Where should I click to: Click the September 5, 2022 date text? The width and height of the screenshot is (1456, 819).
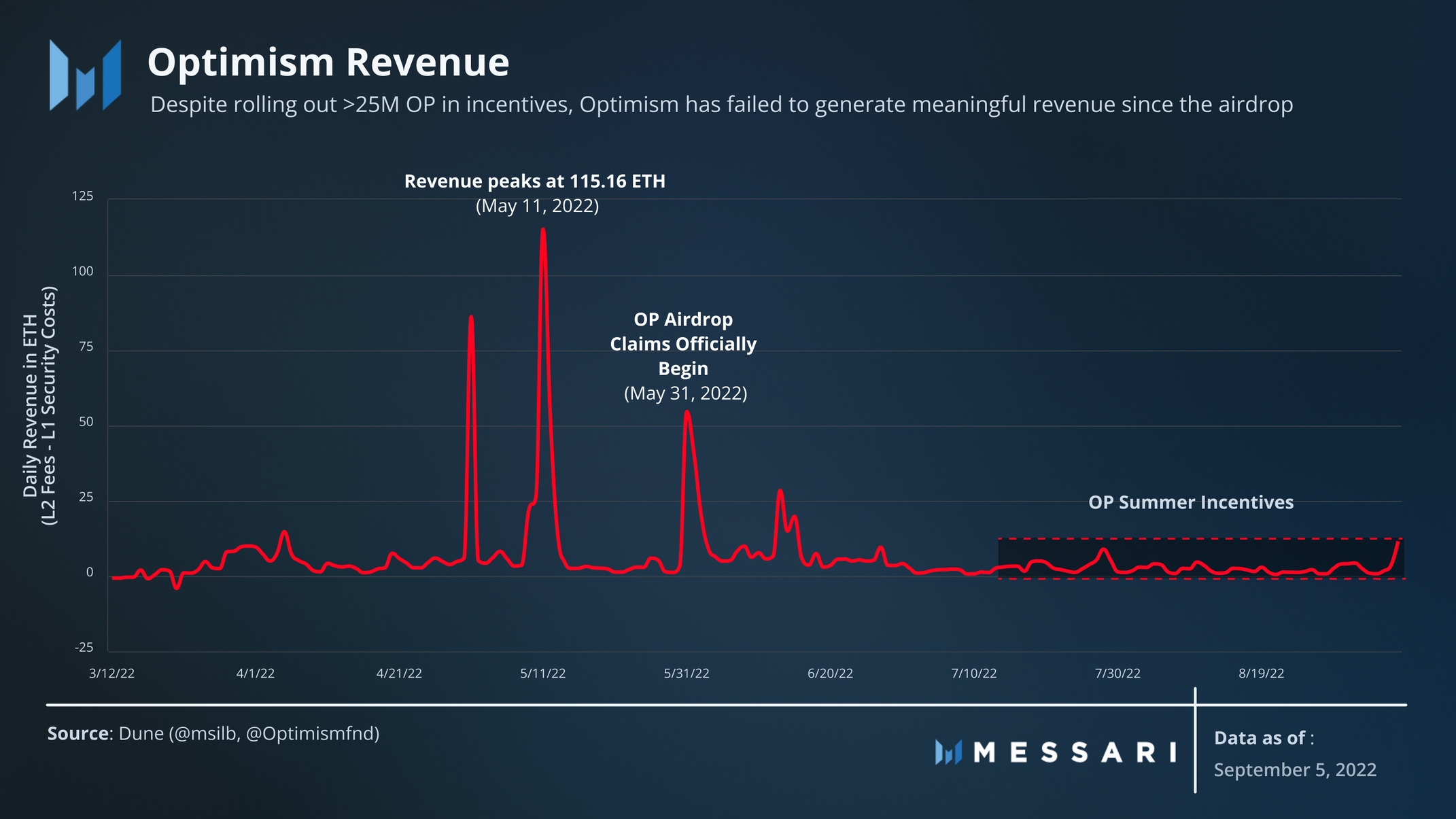pos(1294,770)
